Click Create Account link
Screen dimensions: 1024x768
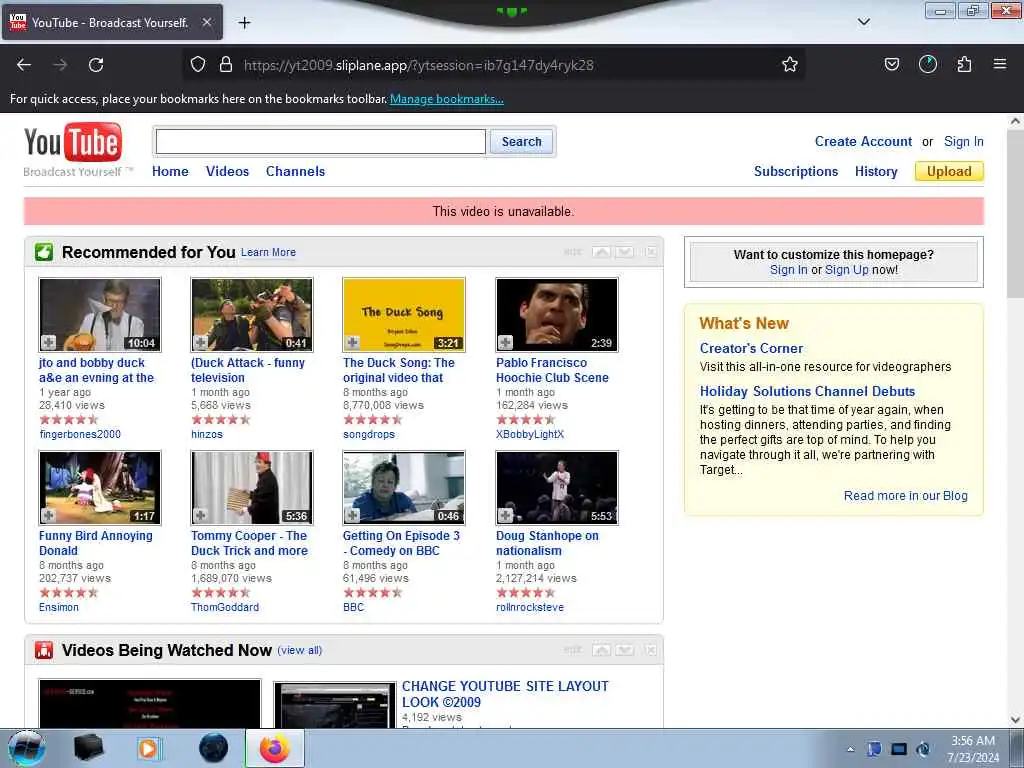point(863,142)
